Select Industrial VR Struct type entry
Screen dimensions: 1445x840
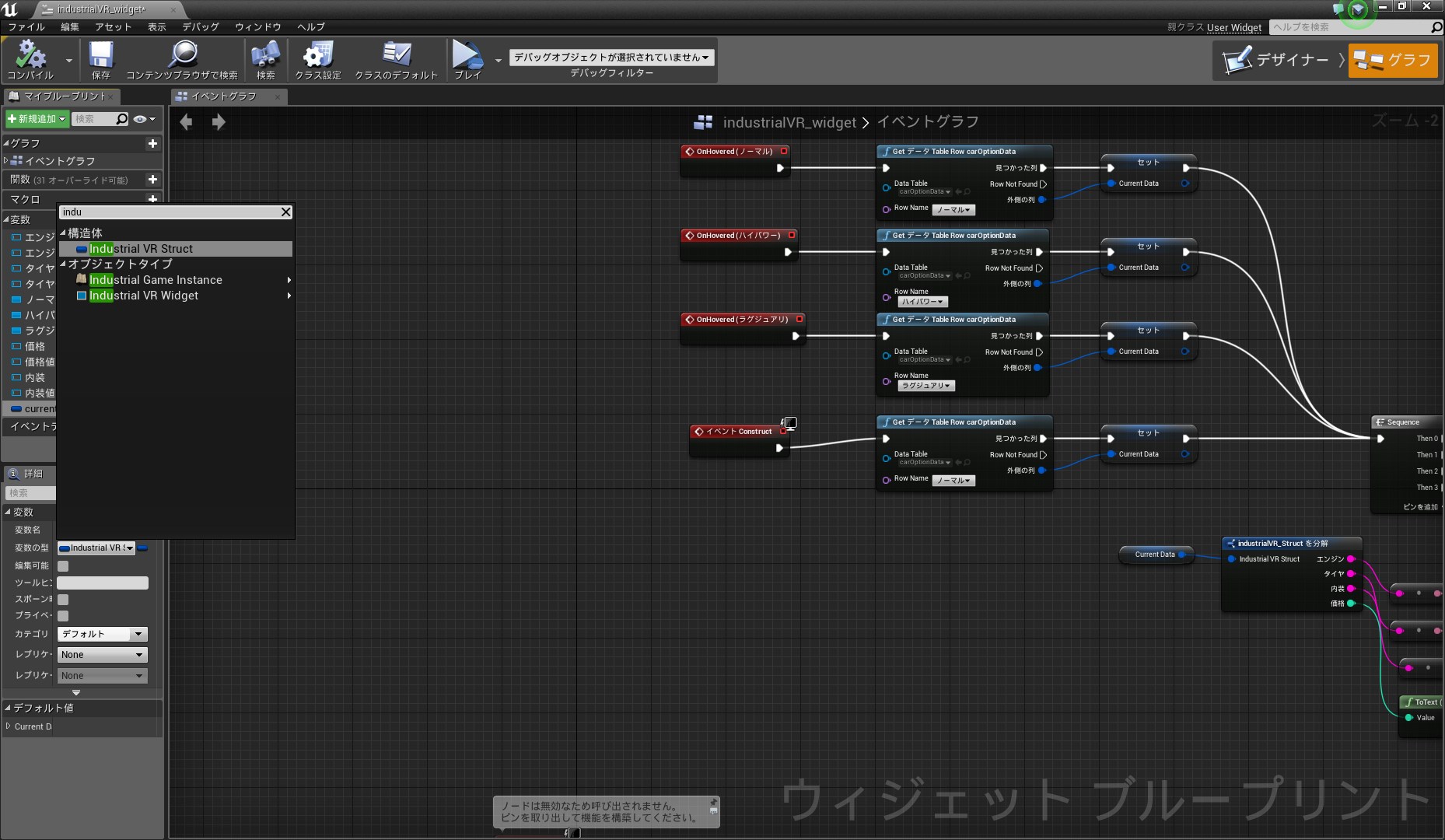176,249
